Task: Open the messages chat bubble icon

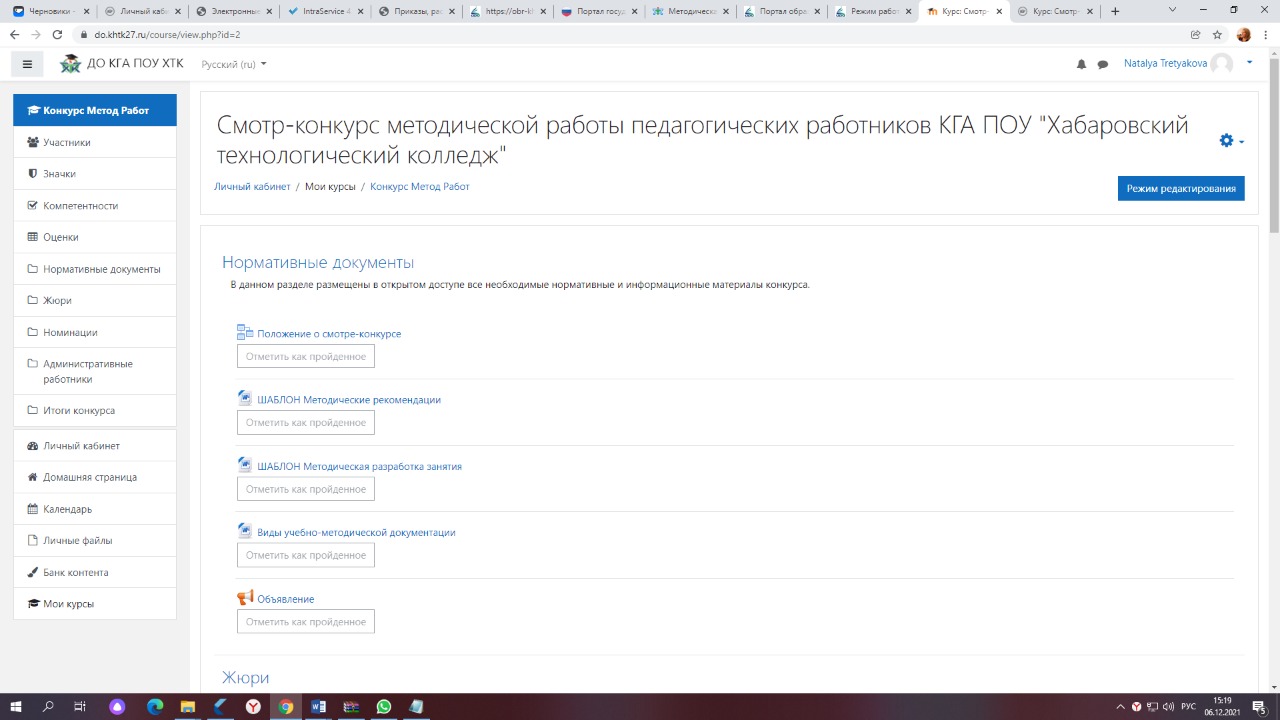Action: pyautogui.click(x=1103, y=64)
